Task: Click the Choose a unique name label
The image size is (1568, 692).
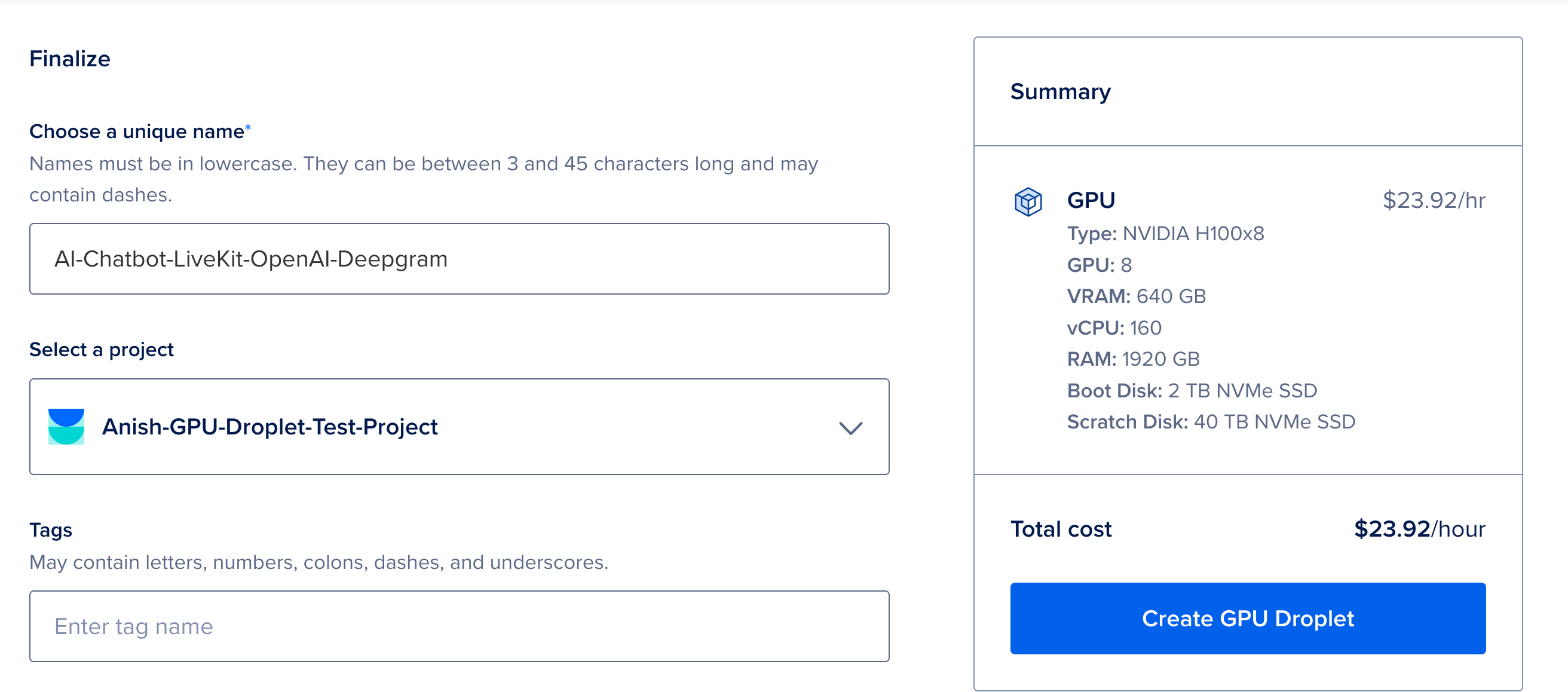Action: [140, 131]
